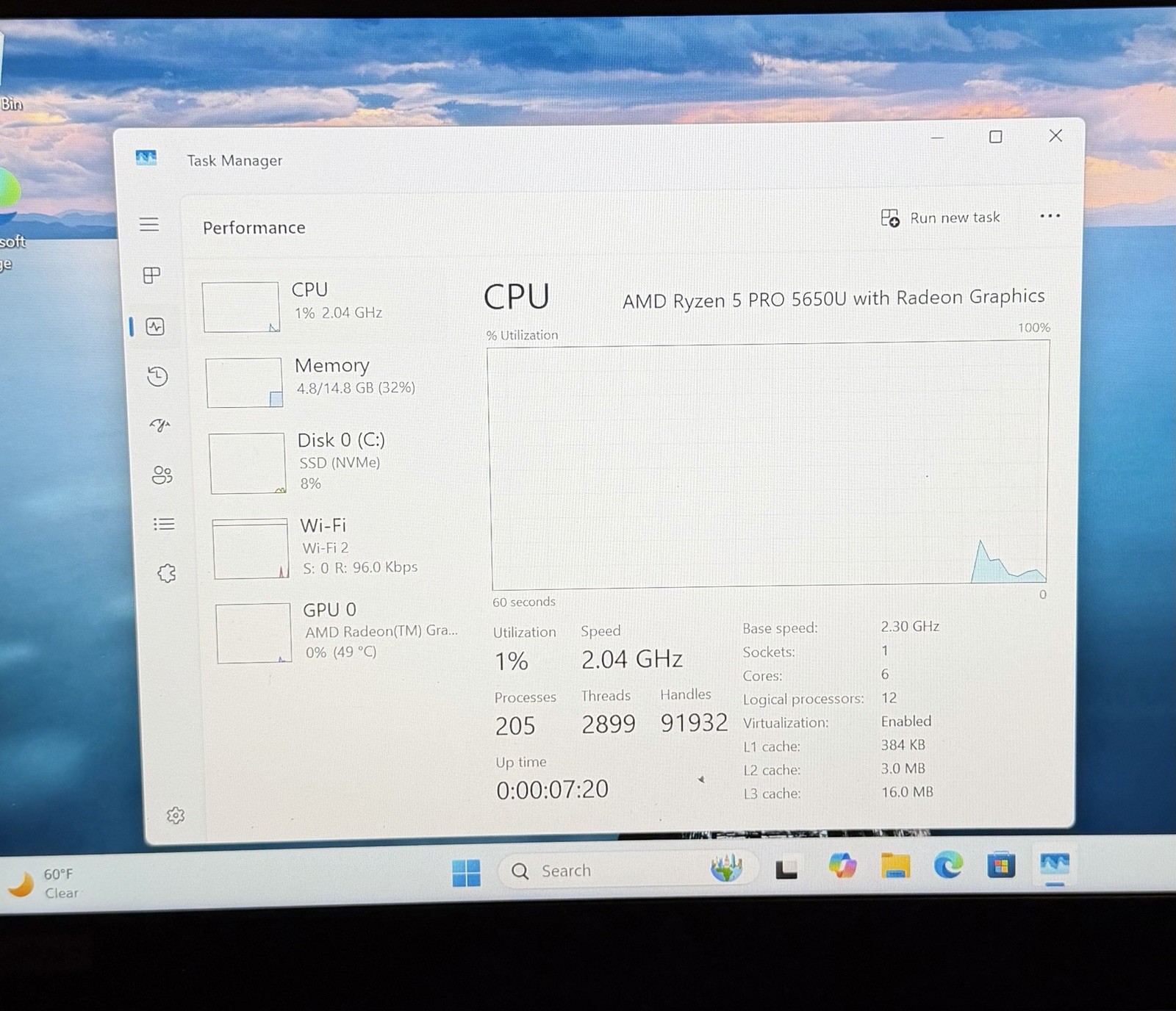Click the Processes count '205'

tap(515, 726)
